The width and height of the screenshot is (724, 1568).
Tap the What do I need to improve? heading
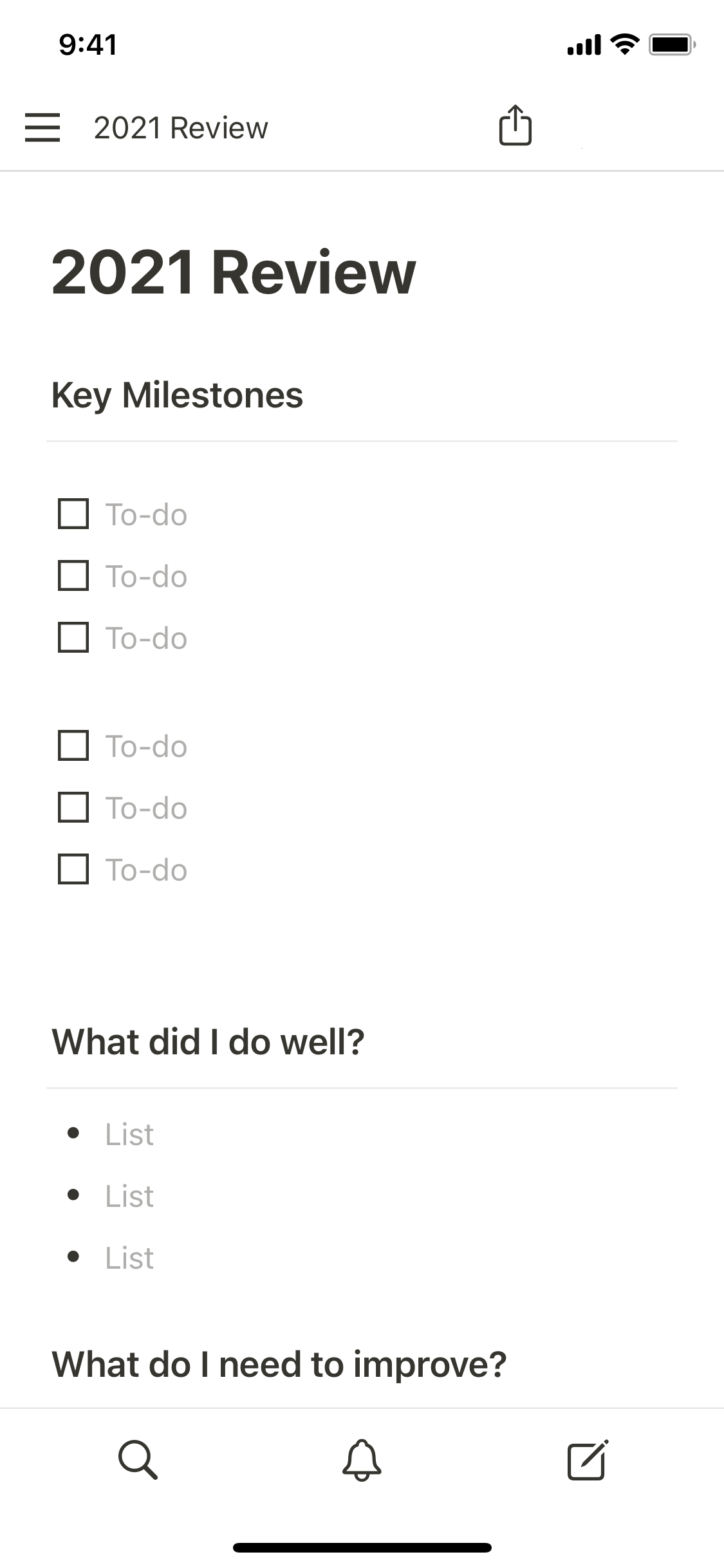[x=279, y=1364]
